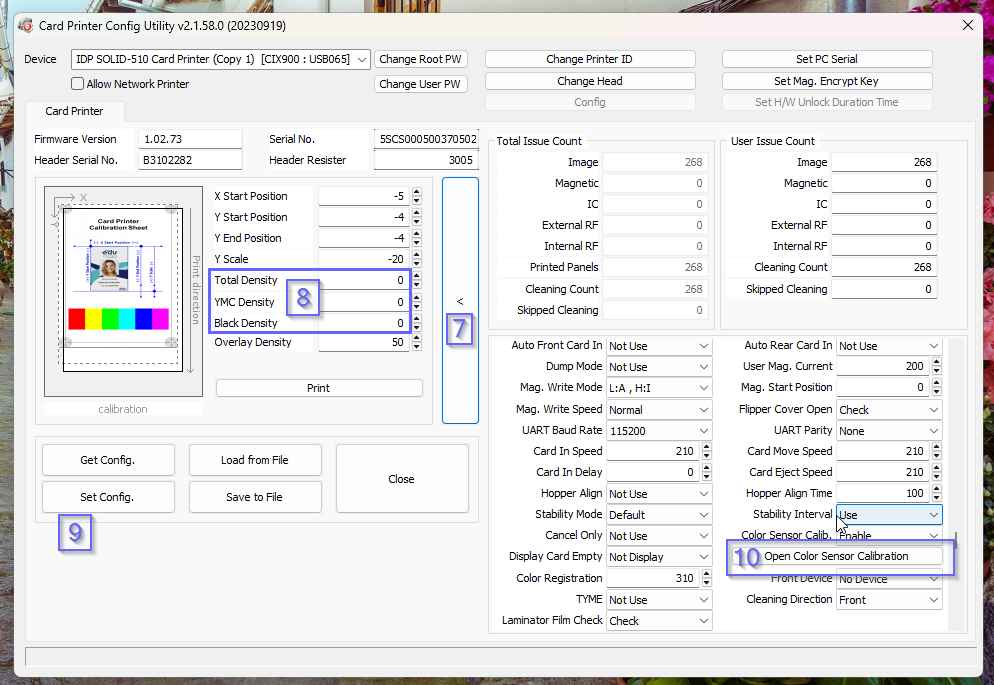
Task: Click the Black Density value field
Action: coord(363,323)
